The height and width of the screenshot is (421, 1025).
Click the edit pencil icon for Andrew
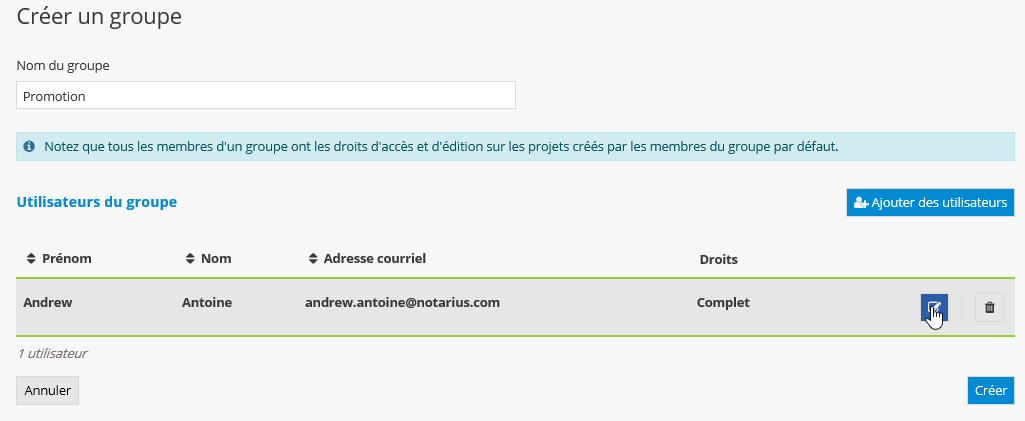pyautogui.click(x=933, y=308)
